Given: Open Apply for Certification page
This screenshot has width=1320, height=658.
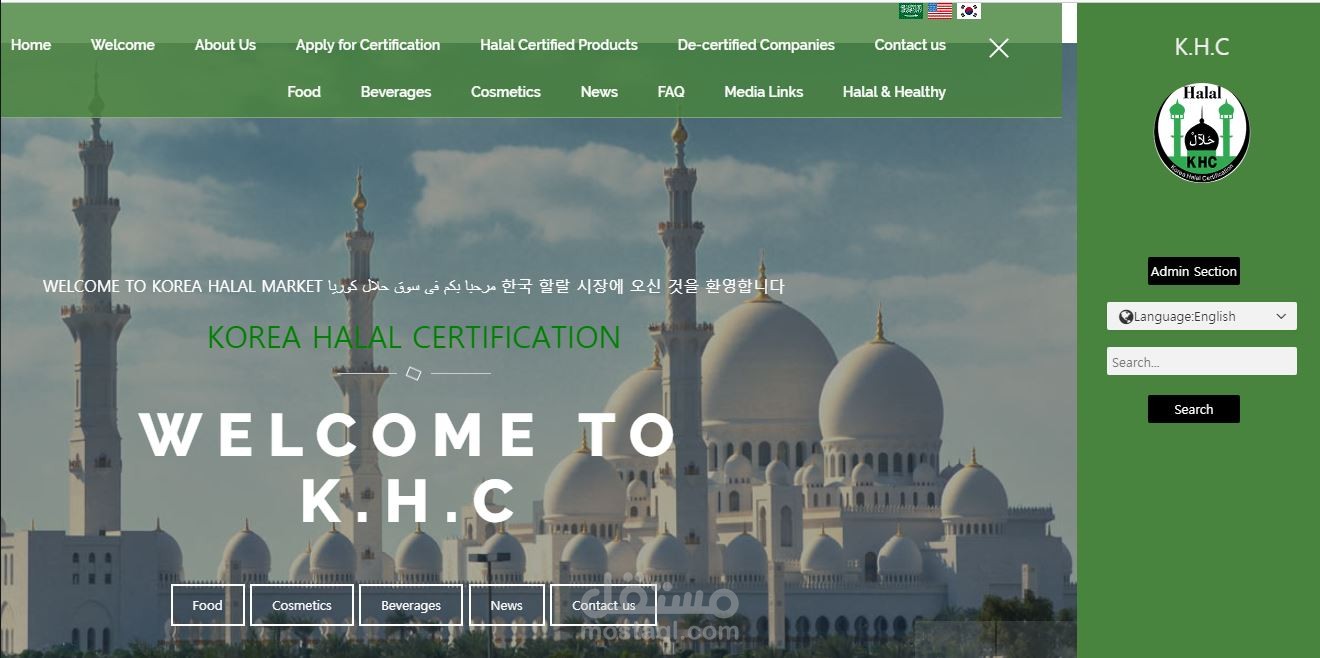Looking at the screenshot, I should pos(368,45).
